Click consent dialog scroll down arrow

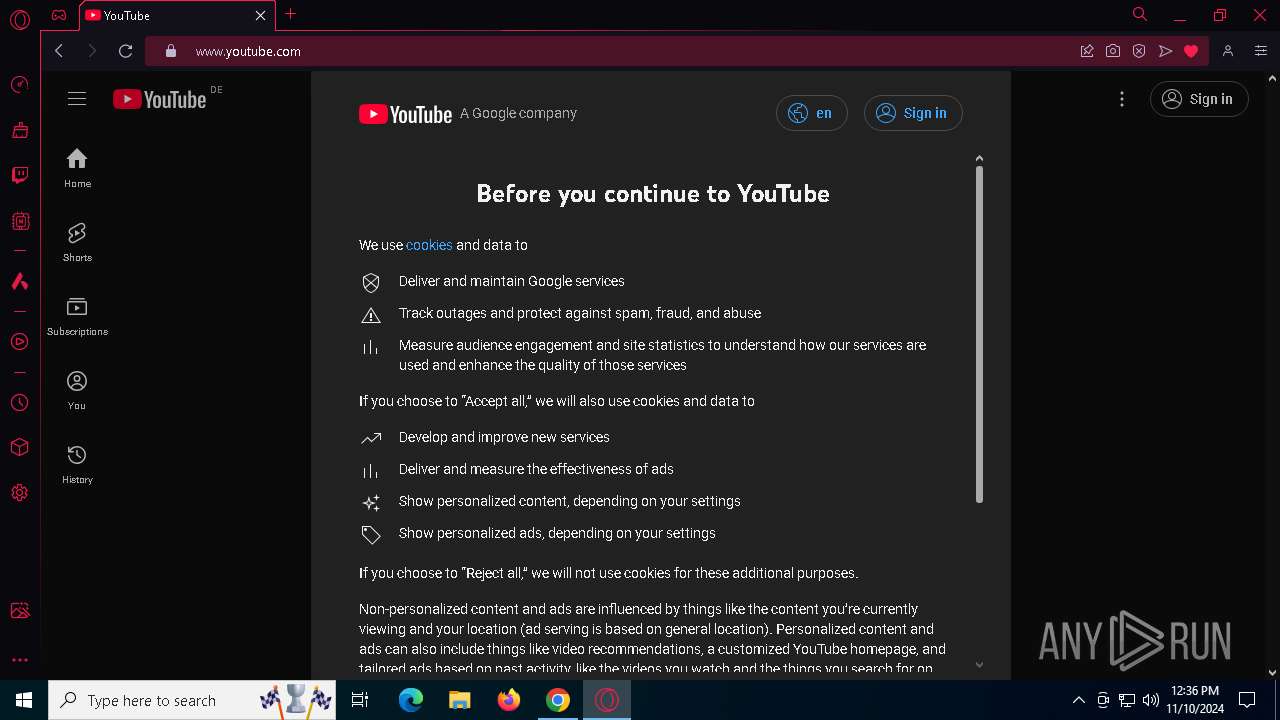pyautogui.click(x=979, y=665)
